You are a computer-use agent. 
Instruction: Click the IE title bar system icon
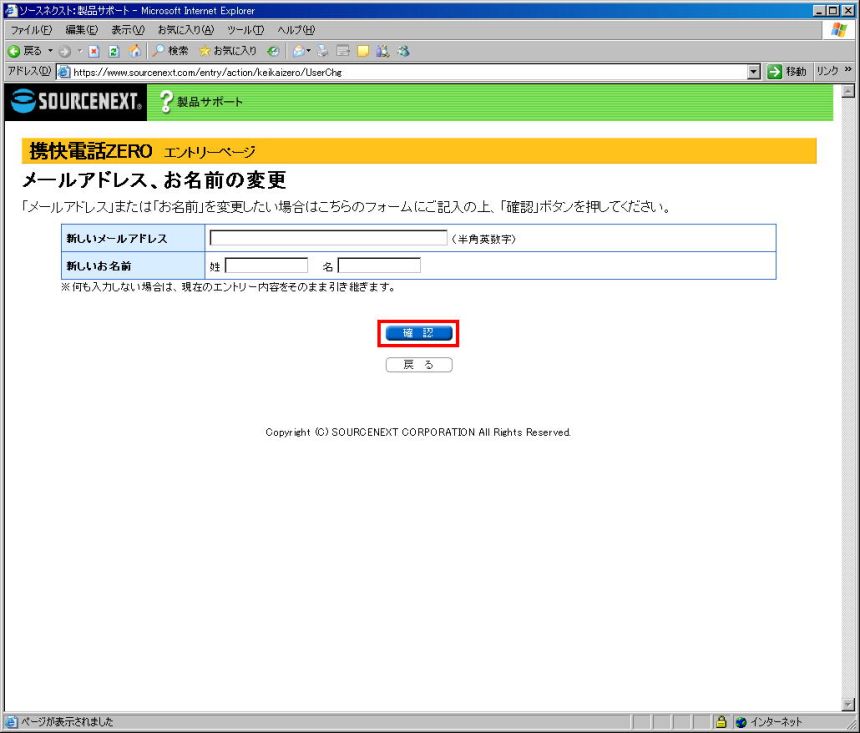[x=10, y=10]
